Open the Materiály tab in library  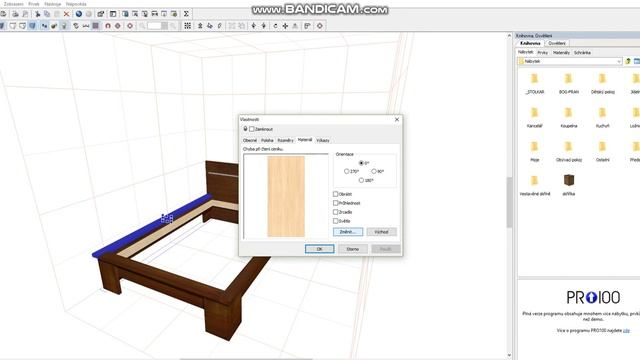[x=561, y=53]
